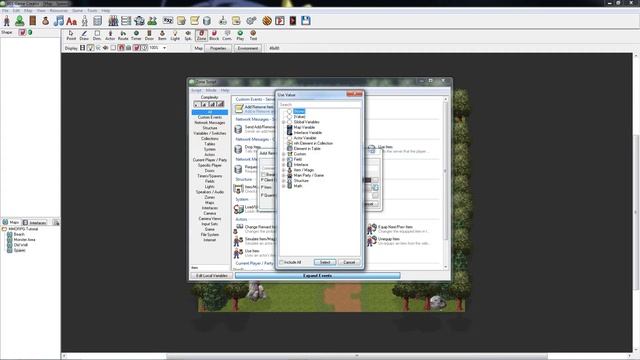Switch to the Interfaces tab
This screenshot has height=360, width=640.
[x=35, y=222]
